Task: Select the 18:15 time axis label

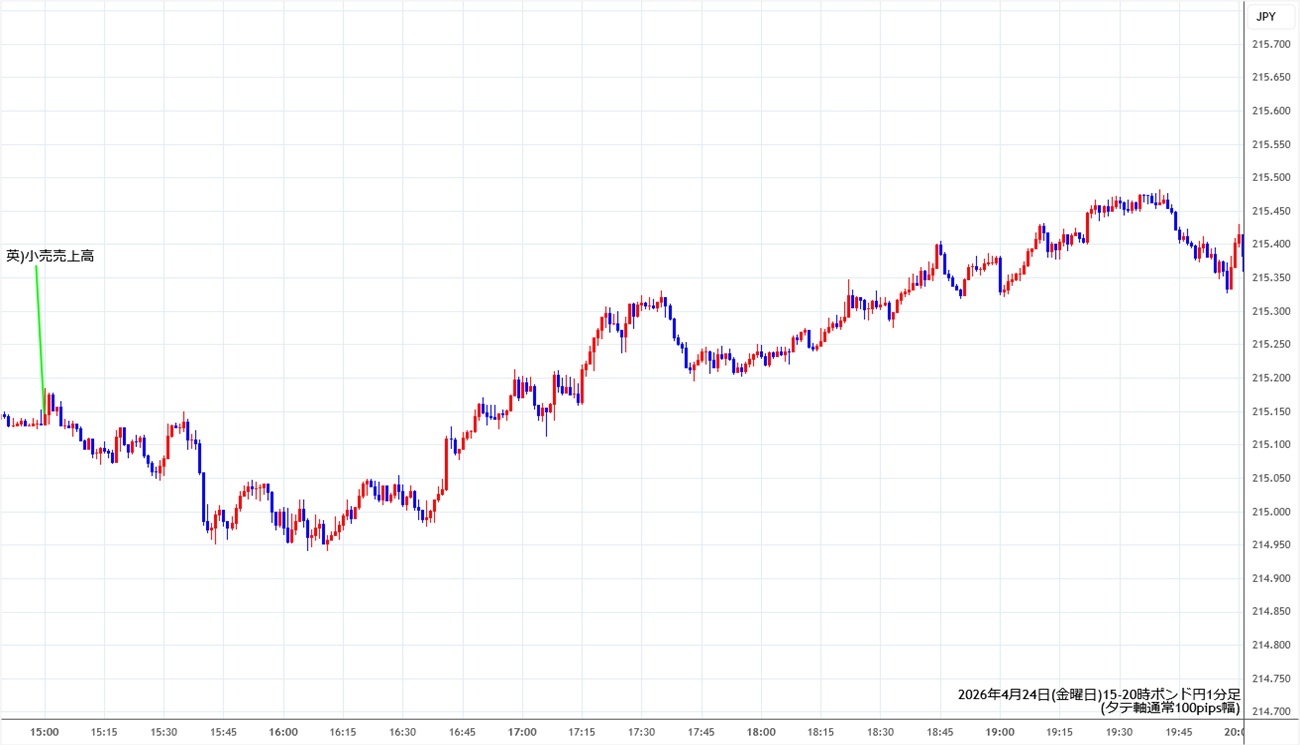Action: 820,732
